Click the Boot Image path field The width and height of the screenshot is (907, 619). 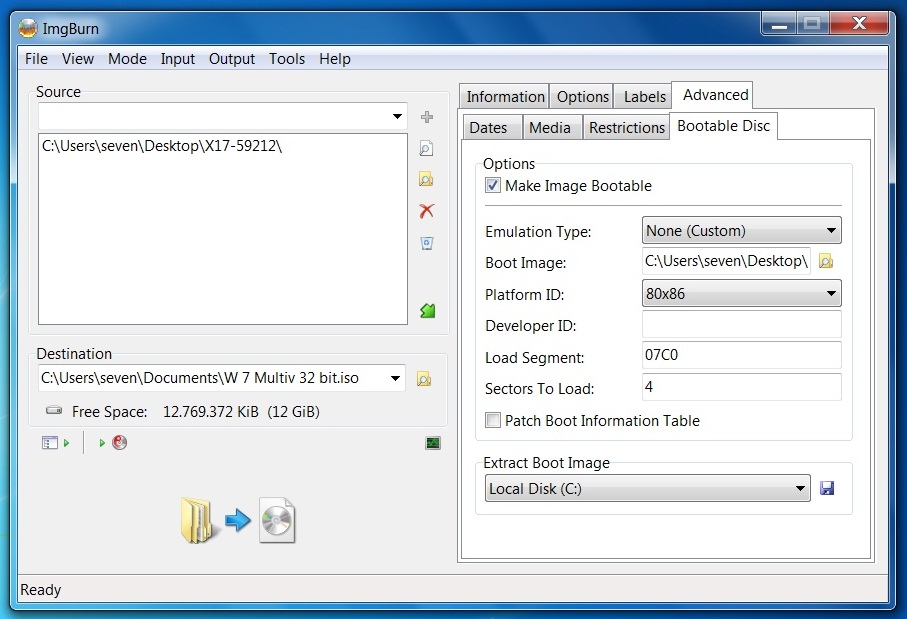click(726, 261)
